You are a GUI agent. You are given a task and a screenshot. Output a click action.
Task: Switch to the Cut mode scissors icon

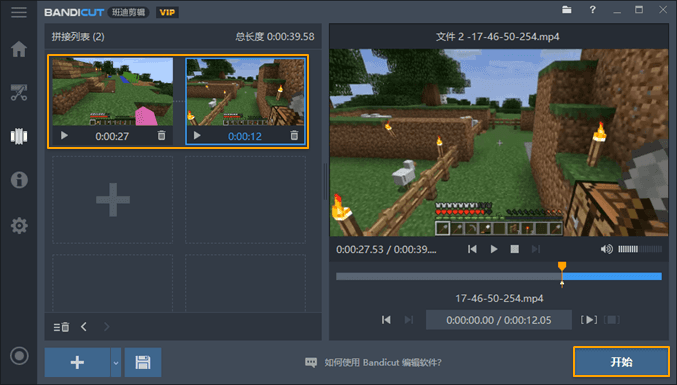19,92
